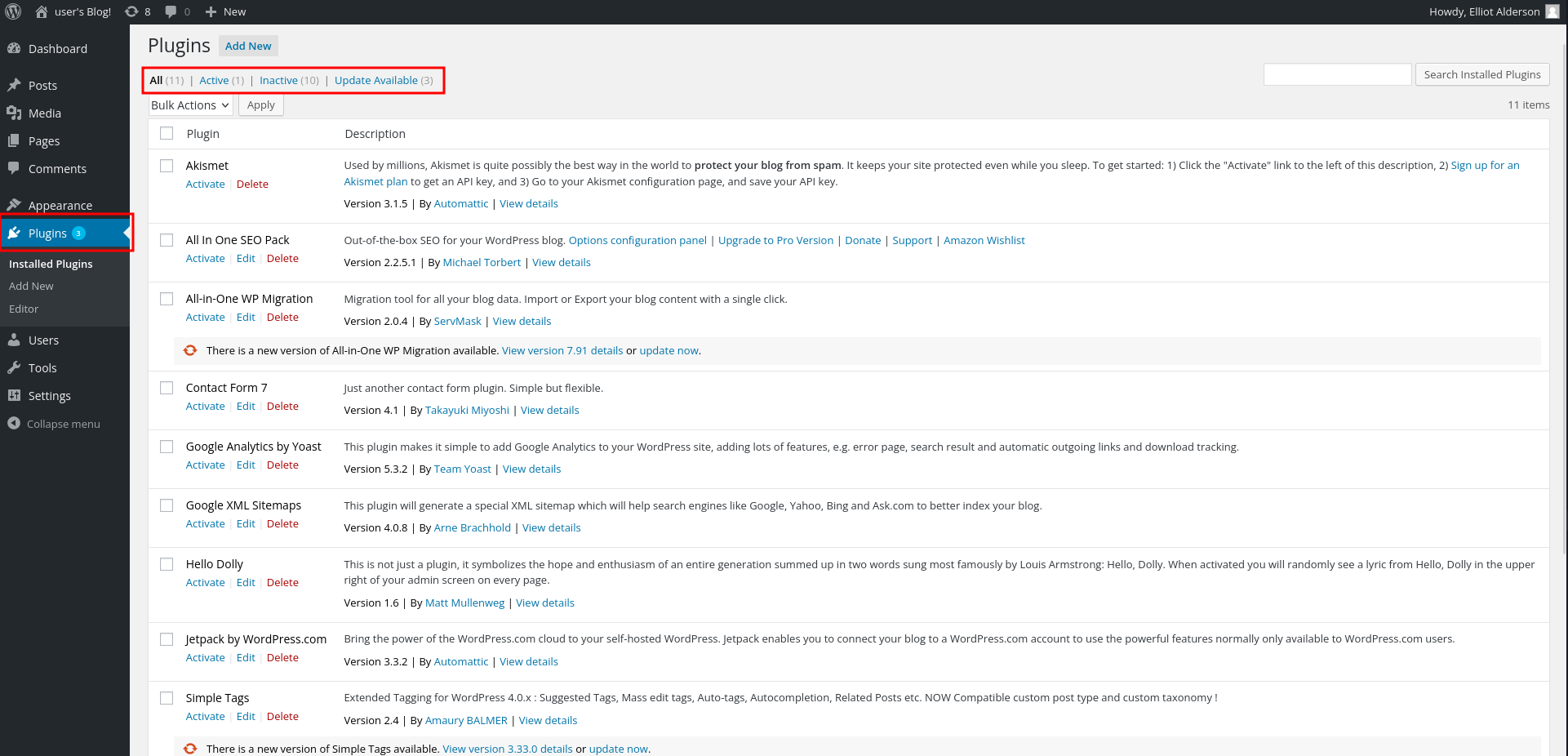Edit the All In One SEO Pack plugin
The width and height of the screenshot is (1568, 756).
click(246, 258)
